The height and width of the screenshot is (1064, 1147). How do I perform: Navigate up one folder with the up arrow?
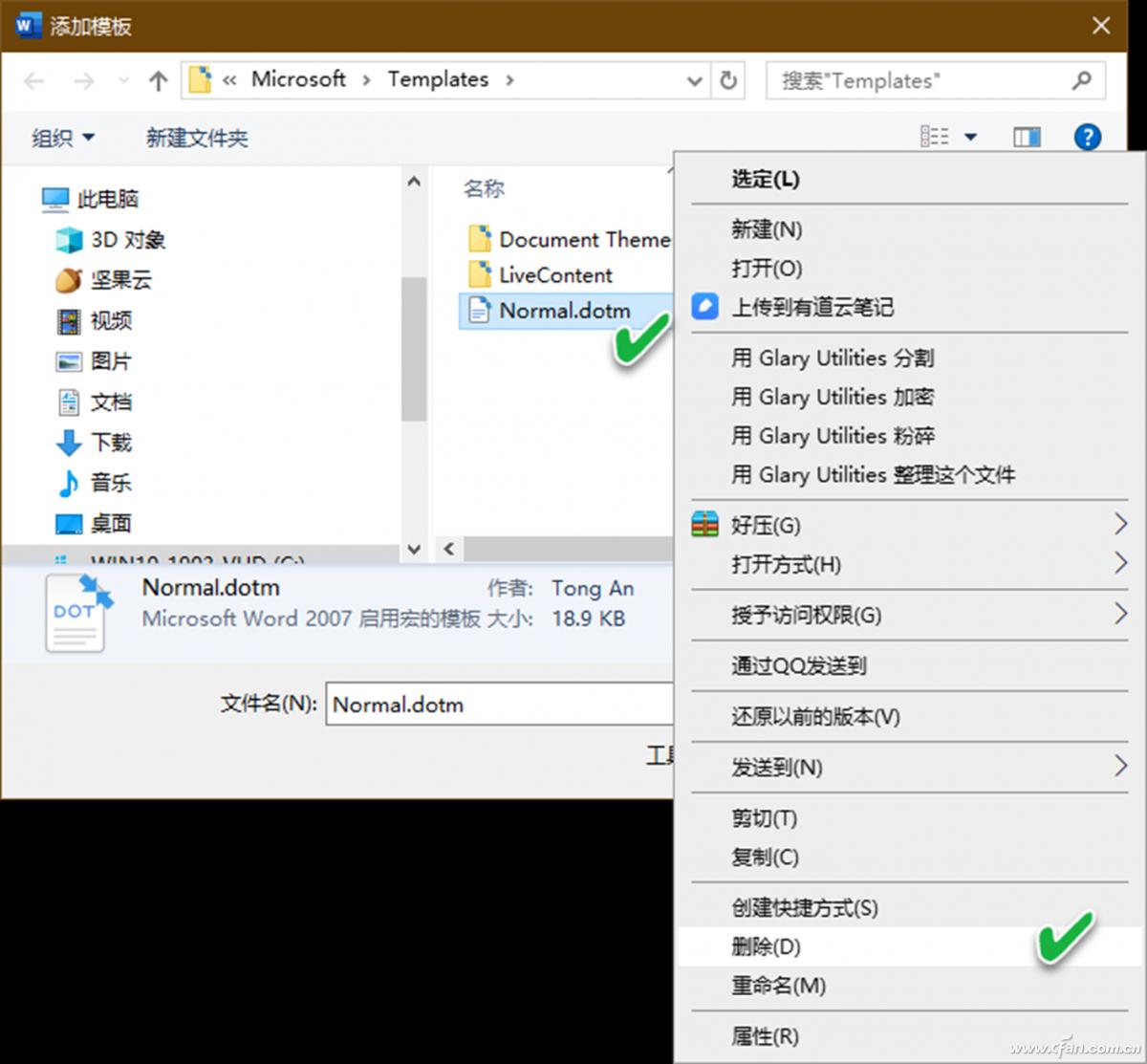tap(158, 80)
